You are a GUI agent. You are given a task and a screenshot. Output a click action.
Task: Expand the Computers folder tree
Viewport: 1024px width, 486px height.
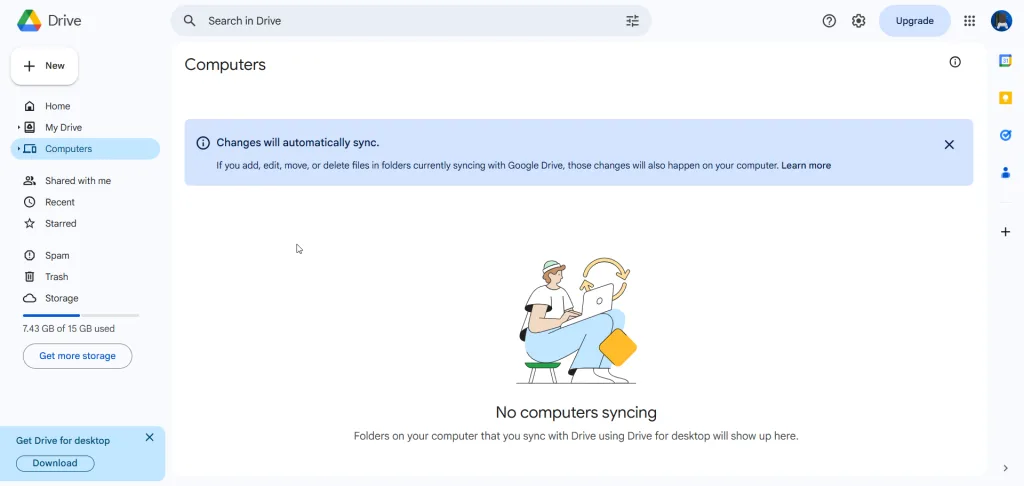coord(18,149)
